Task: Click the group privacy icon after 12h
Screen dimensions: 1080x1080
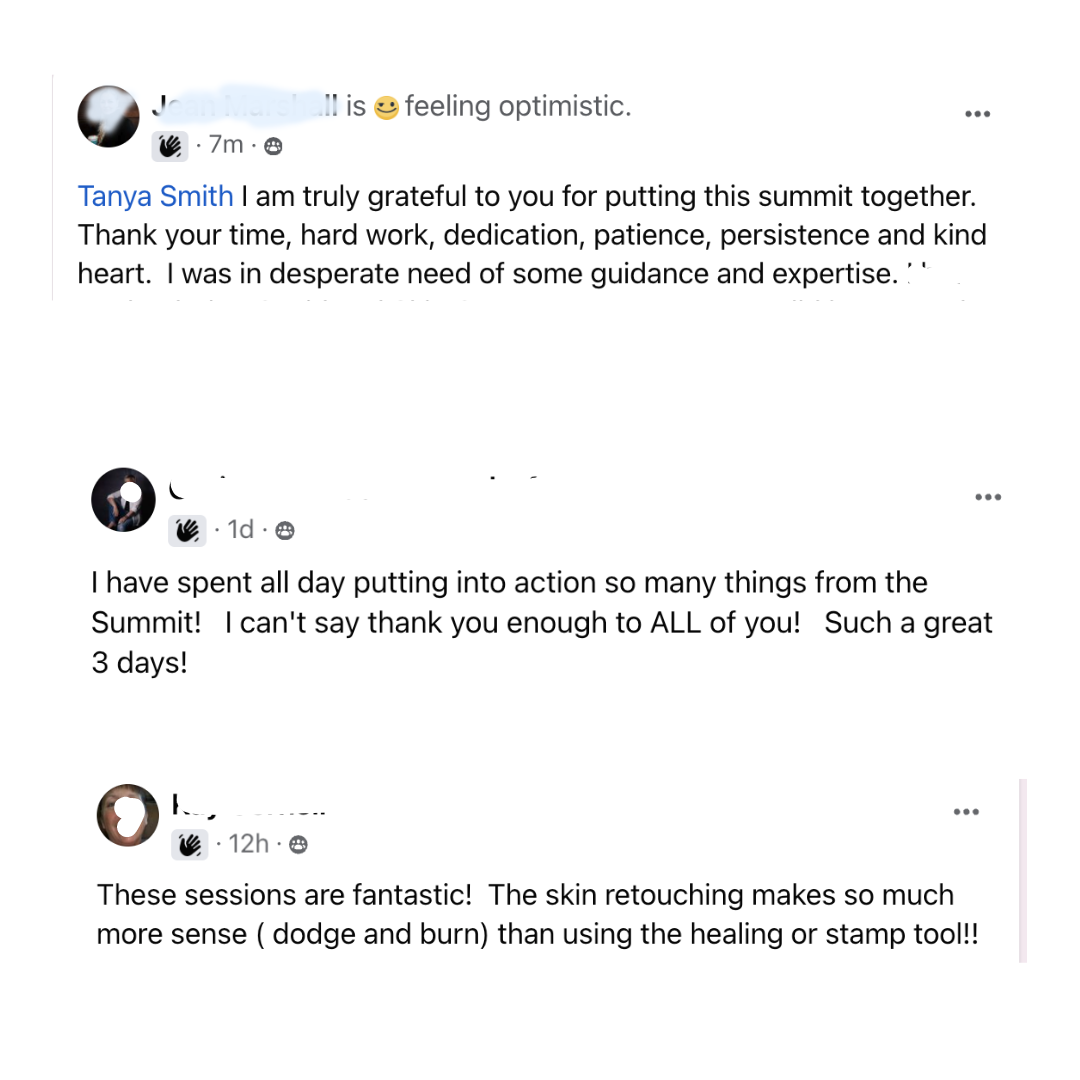Action: click(298, 845)
